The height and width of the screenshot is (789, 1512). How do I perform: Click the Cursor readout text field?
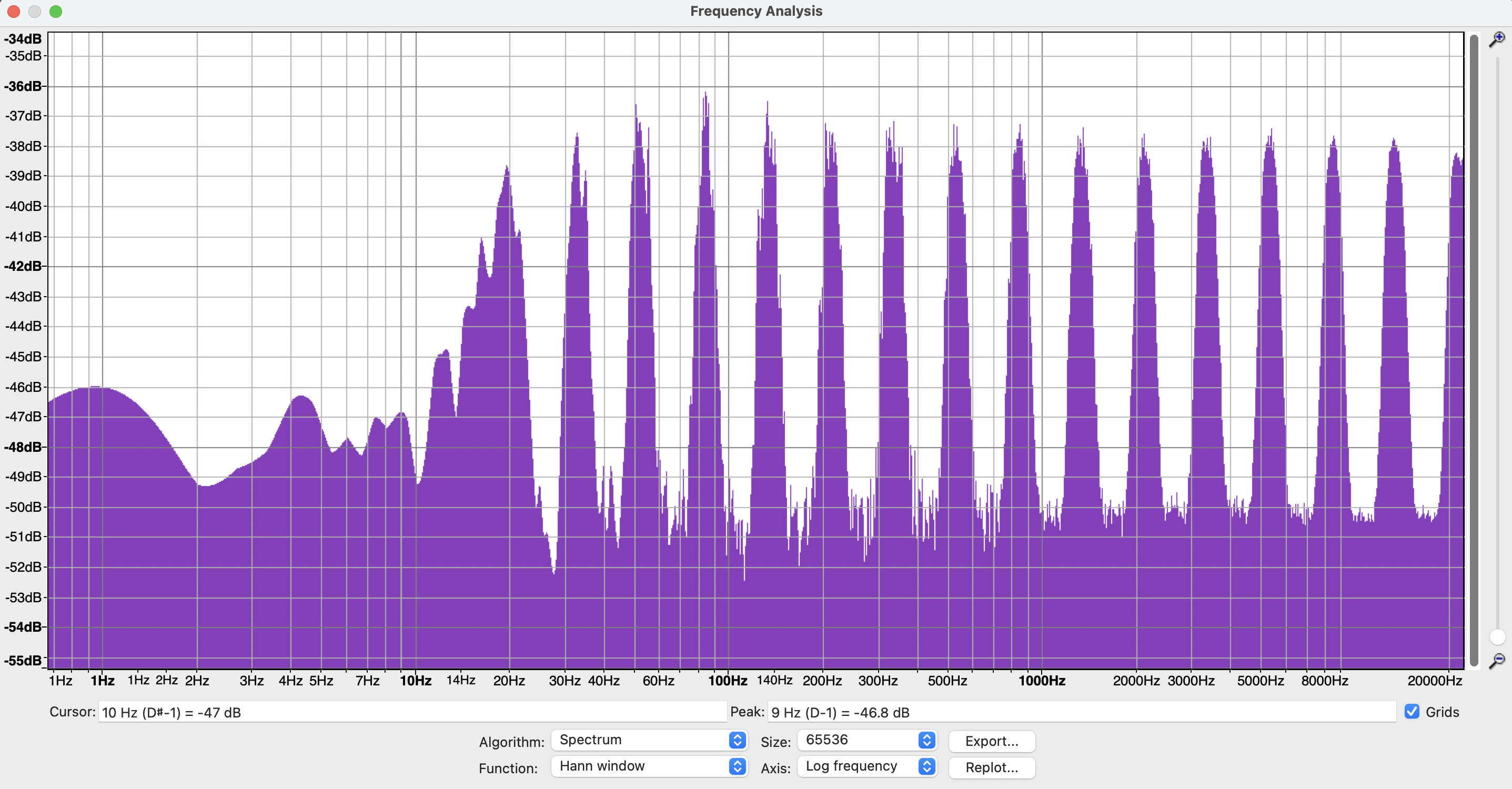(411, 712)
